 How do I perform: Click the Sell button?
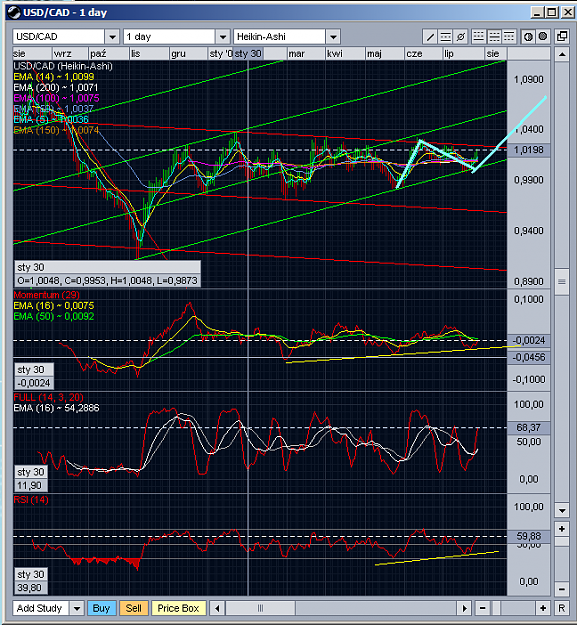(x=133, y=608)
